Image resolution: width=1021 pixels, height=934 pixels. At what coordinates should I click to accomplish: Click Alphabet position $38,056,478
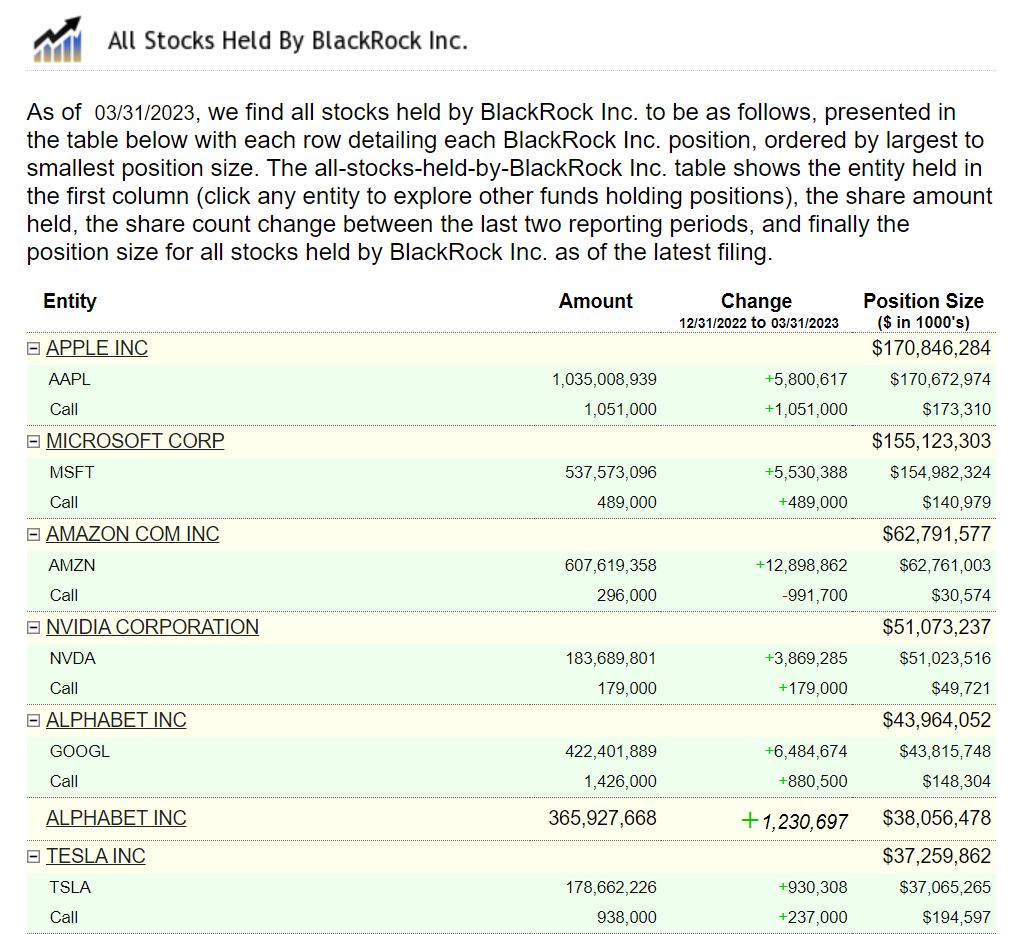(936, 818)
